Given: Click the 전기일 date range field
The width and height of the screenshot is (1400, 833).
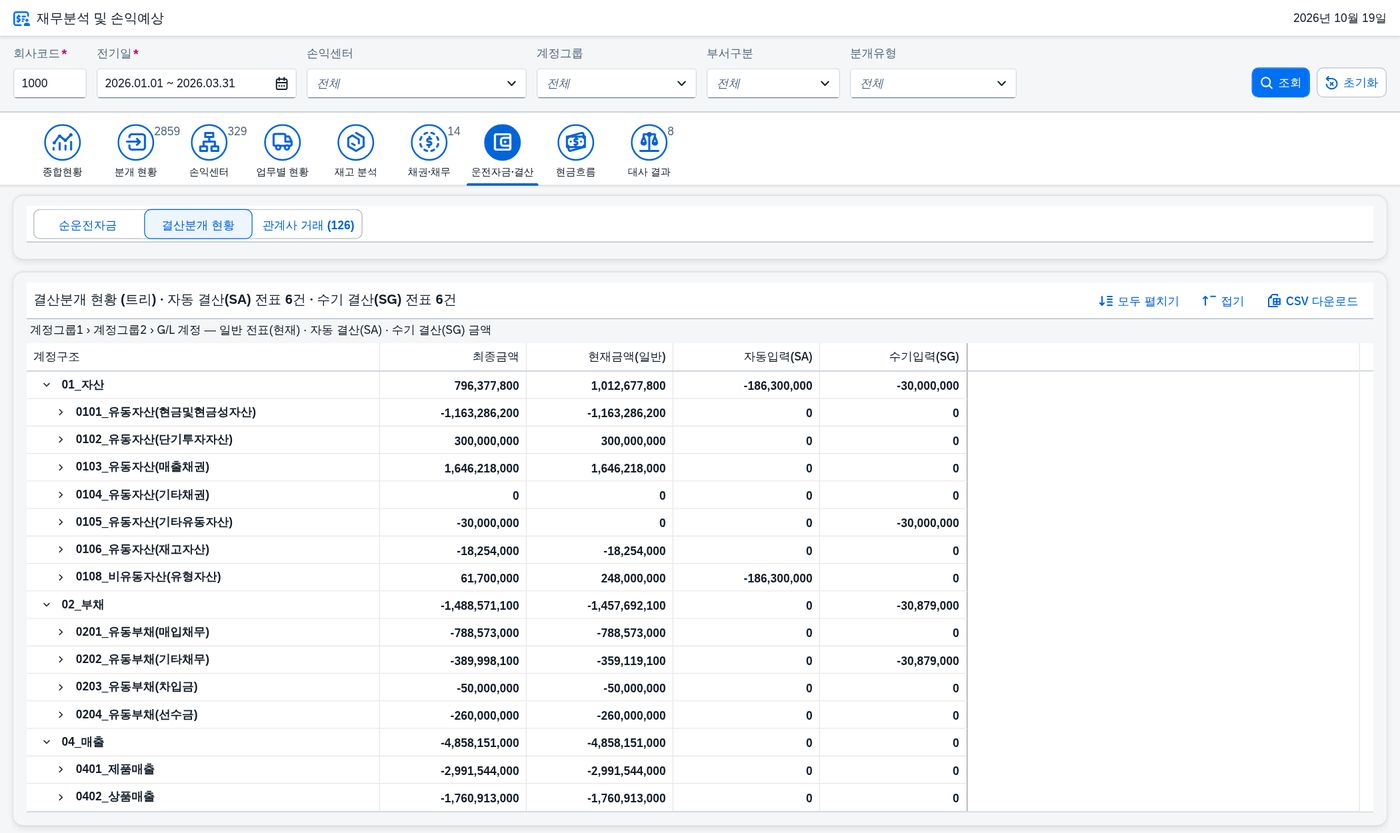Looking at the screenshot, I should [x=196, y=83].
